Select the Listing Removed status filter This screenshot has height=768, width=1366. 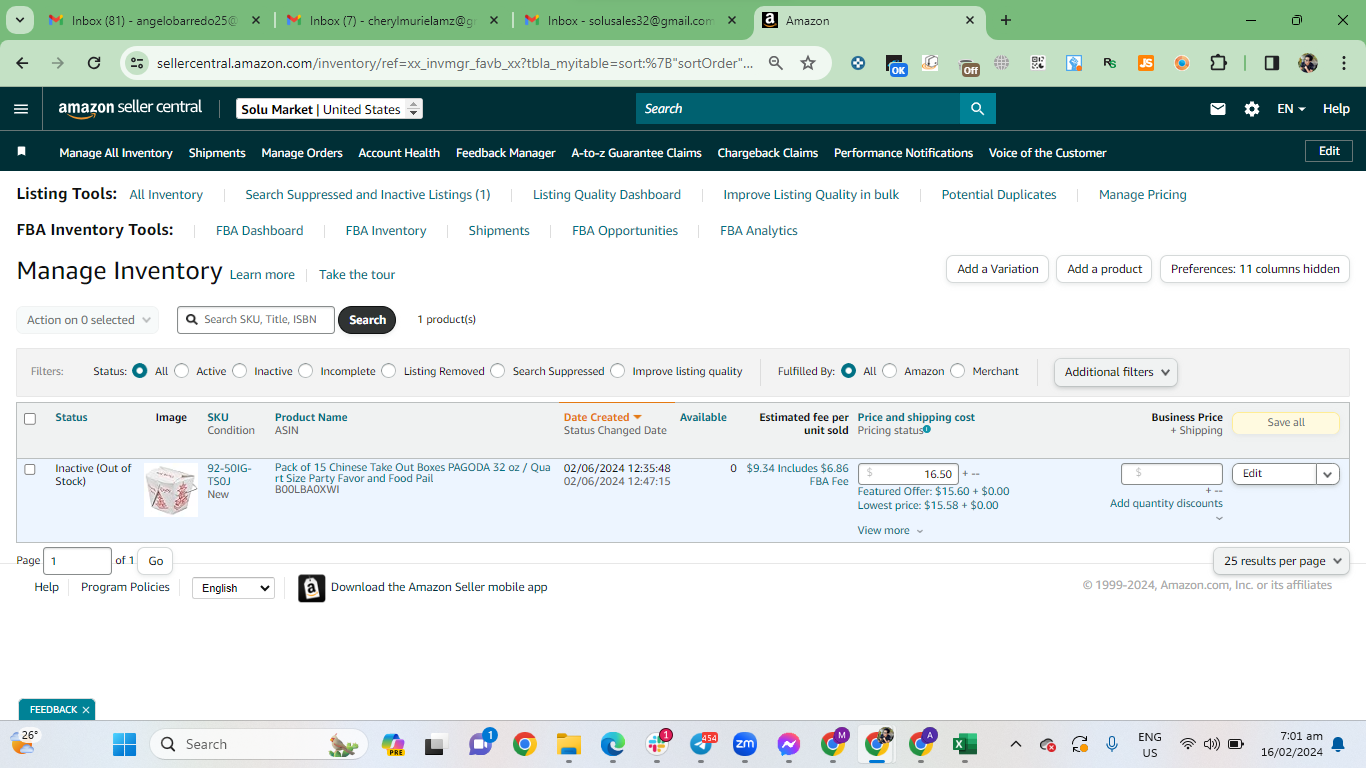click(x=389, y=371)
